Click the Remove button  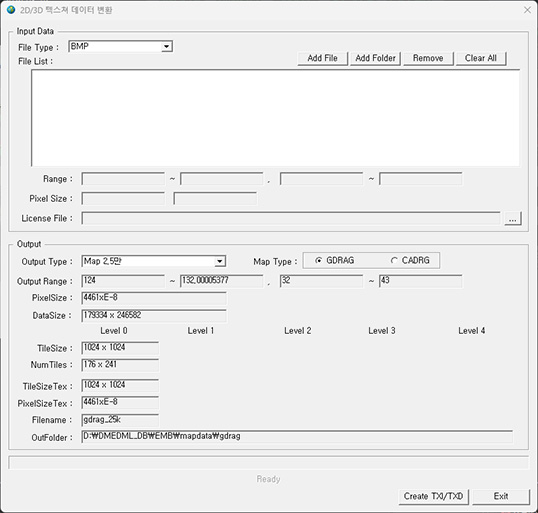tap(428, 58)
